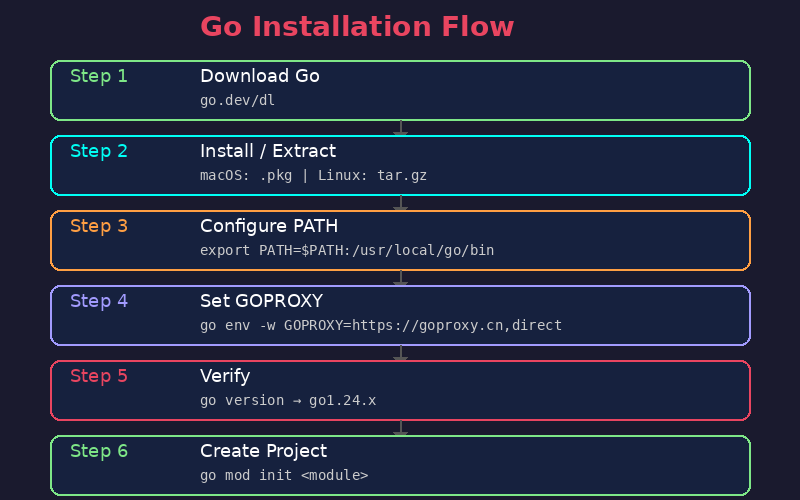The width and height of the screenshot is (800, 500).
Task: Click the 'Set GOPROXY' heading
Action: (x=261, y=301)
